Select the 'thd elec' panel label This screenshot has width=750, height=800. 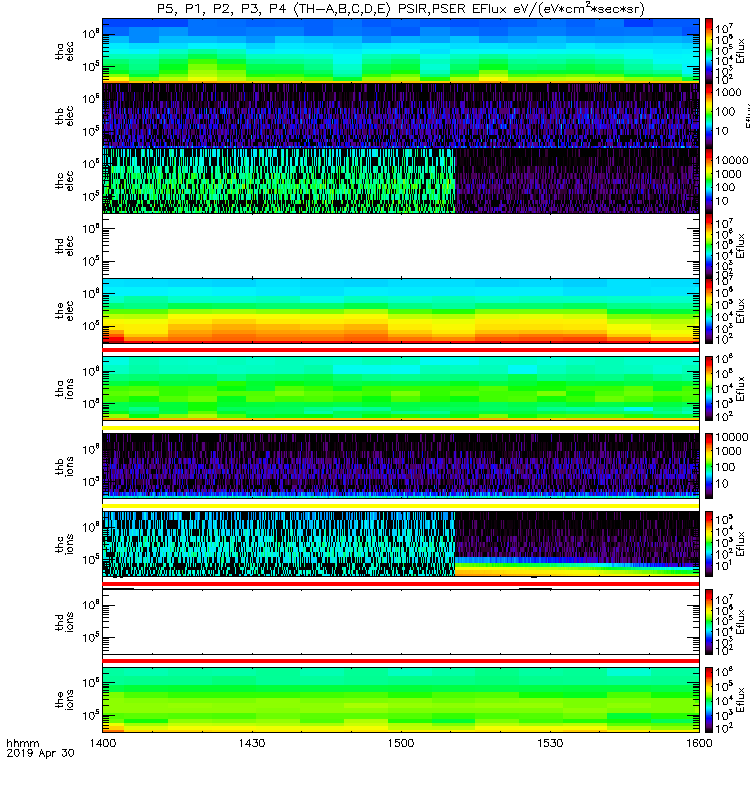pos(65,245)
